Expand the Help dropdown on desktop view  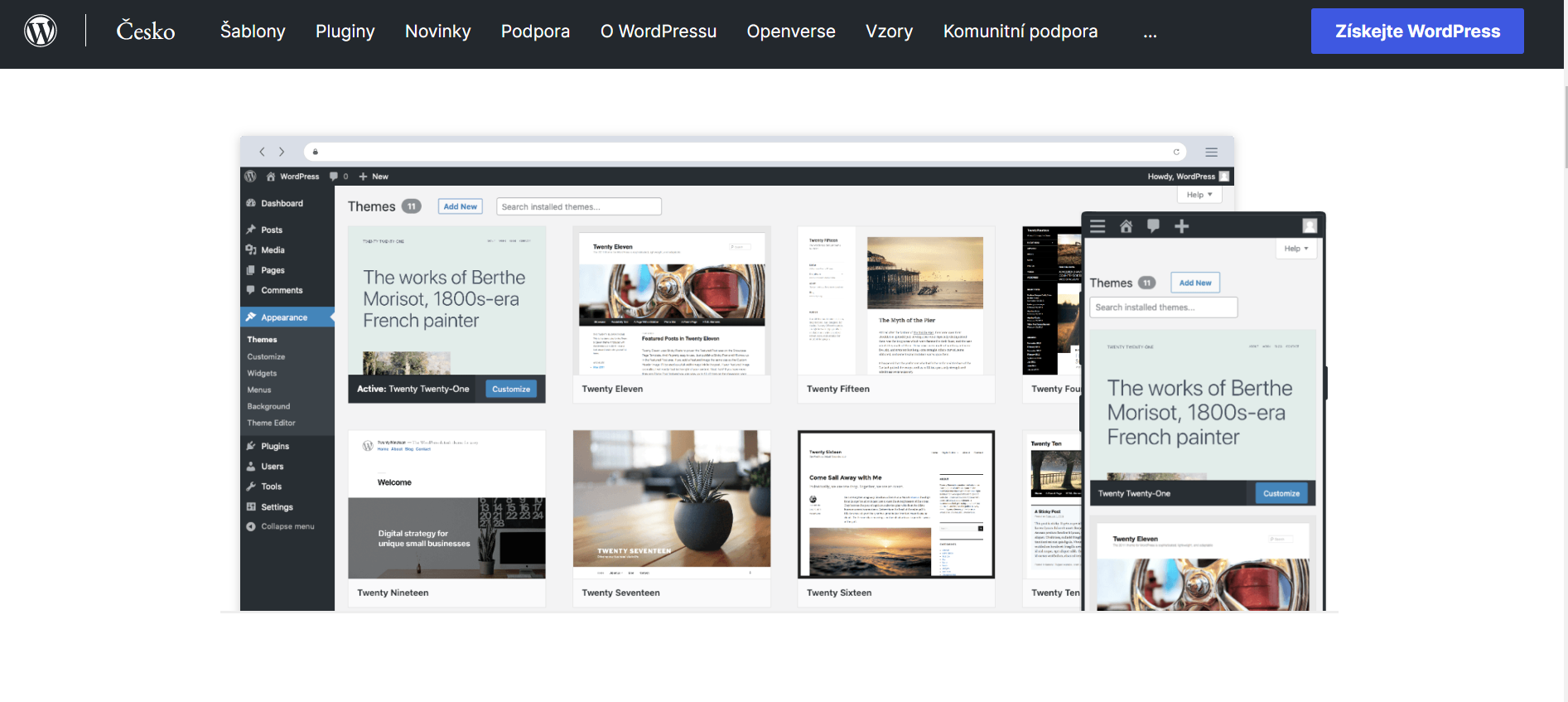[1199, 195]
